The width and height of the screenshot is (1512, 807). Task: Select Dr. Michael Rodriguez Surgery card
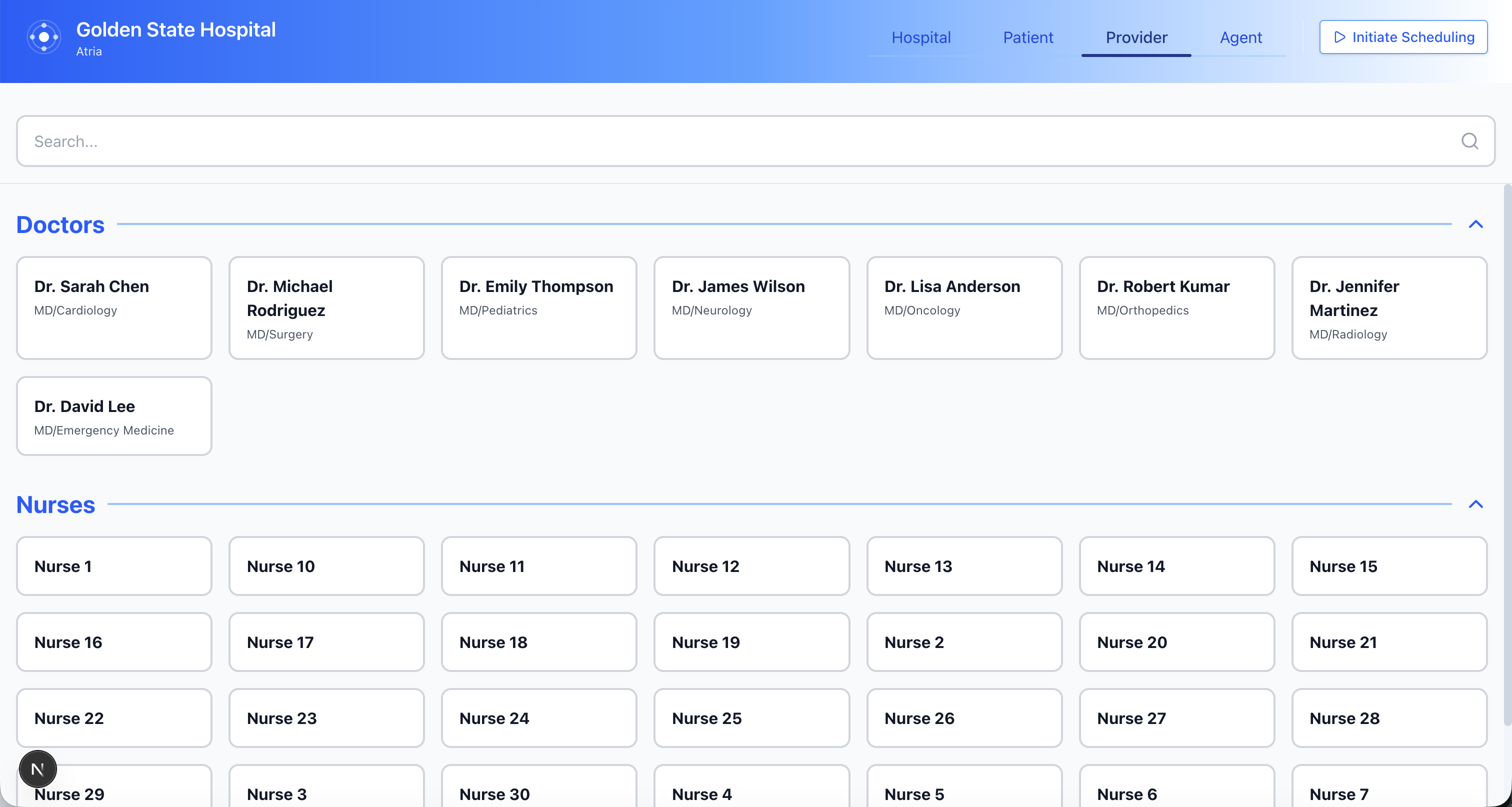326,307
